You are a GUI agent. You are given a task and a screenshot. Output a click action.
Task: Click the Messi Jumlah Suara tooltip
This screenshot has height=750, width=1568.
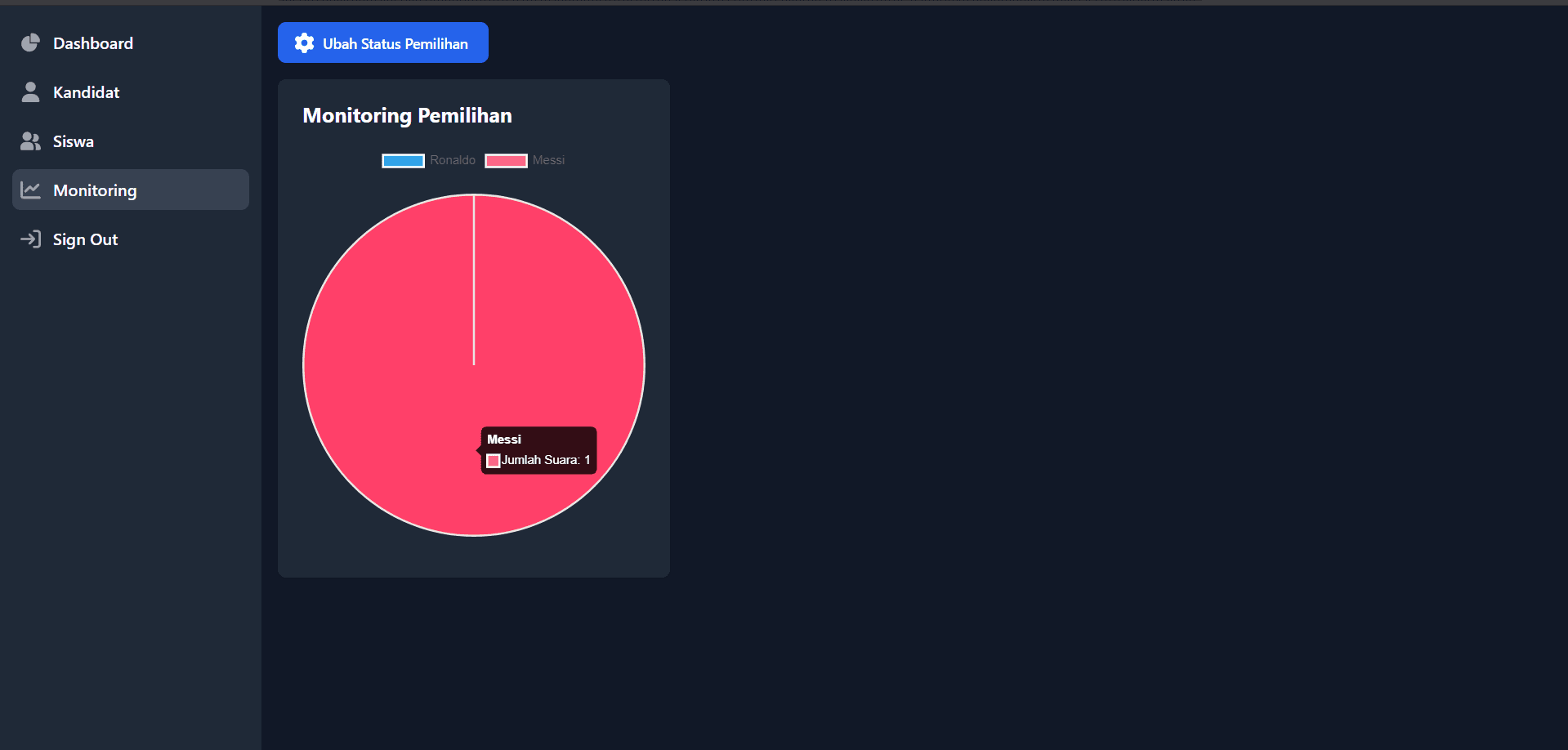pyautogui.click(x=538, y=450)
